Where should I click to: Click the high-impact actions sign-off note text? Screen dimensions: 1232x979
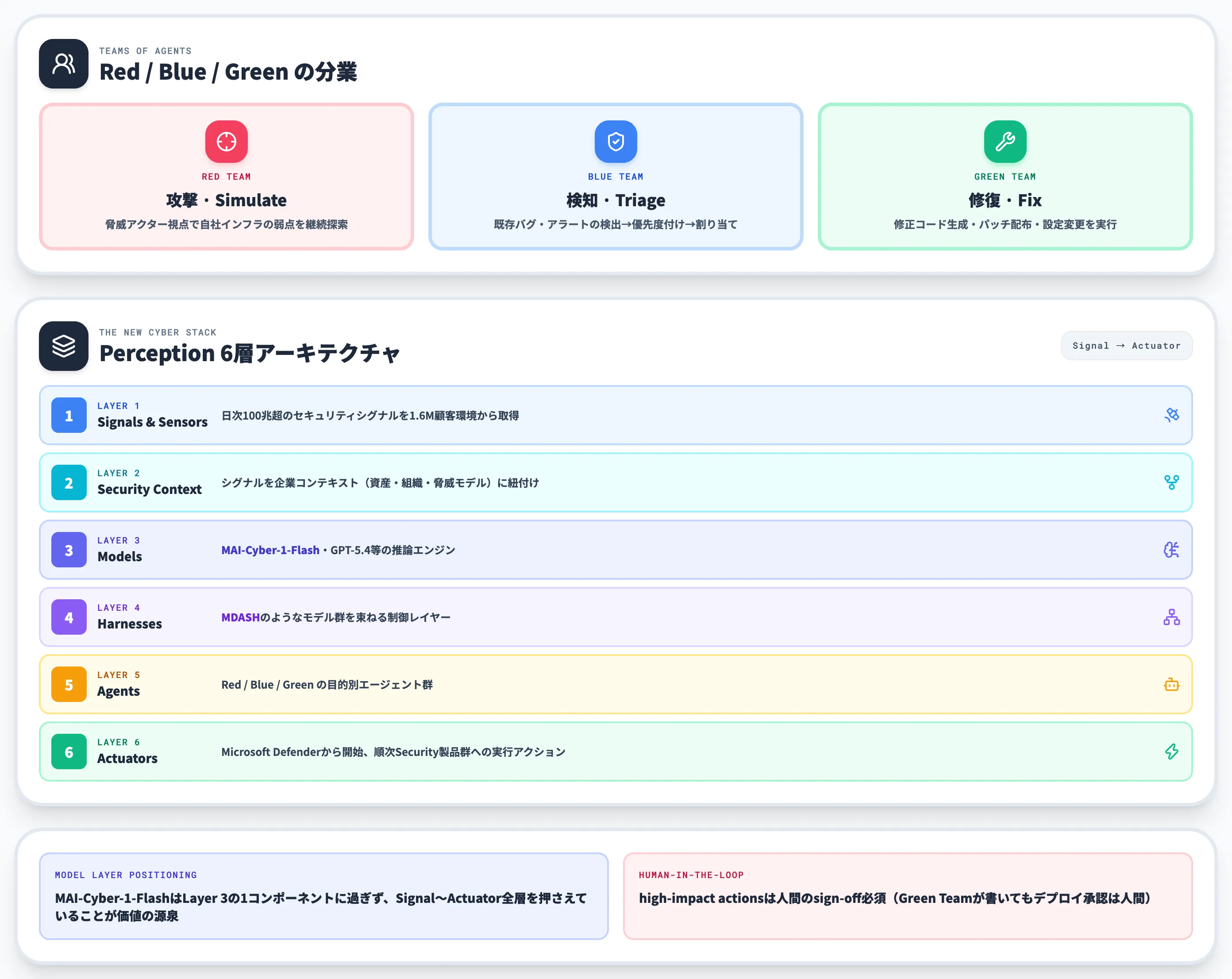point(894,898)
